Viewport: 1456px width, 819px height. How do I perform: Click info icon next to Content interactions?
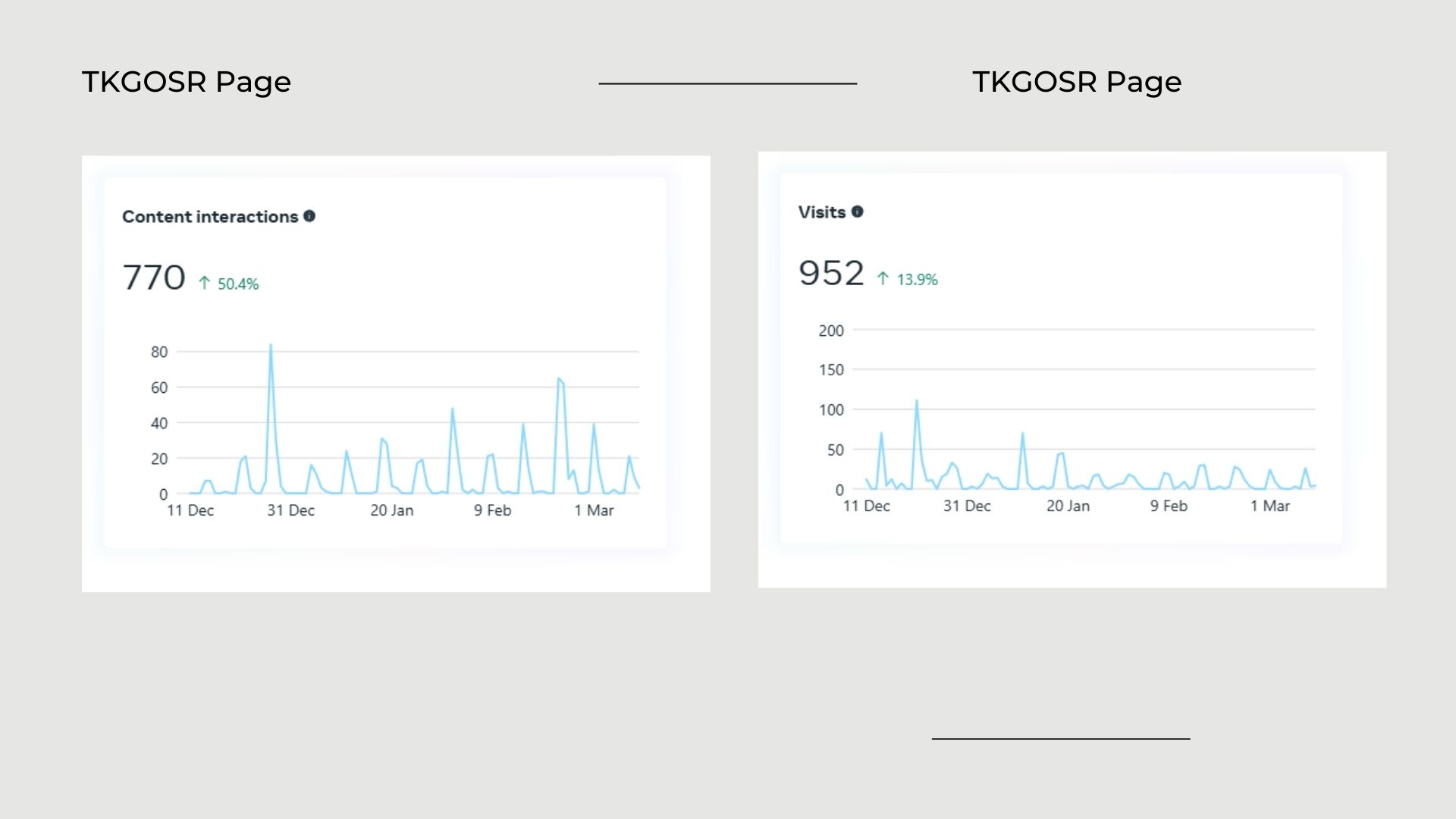click(x=309, y=216)
